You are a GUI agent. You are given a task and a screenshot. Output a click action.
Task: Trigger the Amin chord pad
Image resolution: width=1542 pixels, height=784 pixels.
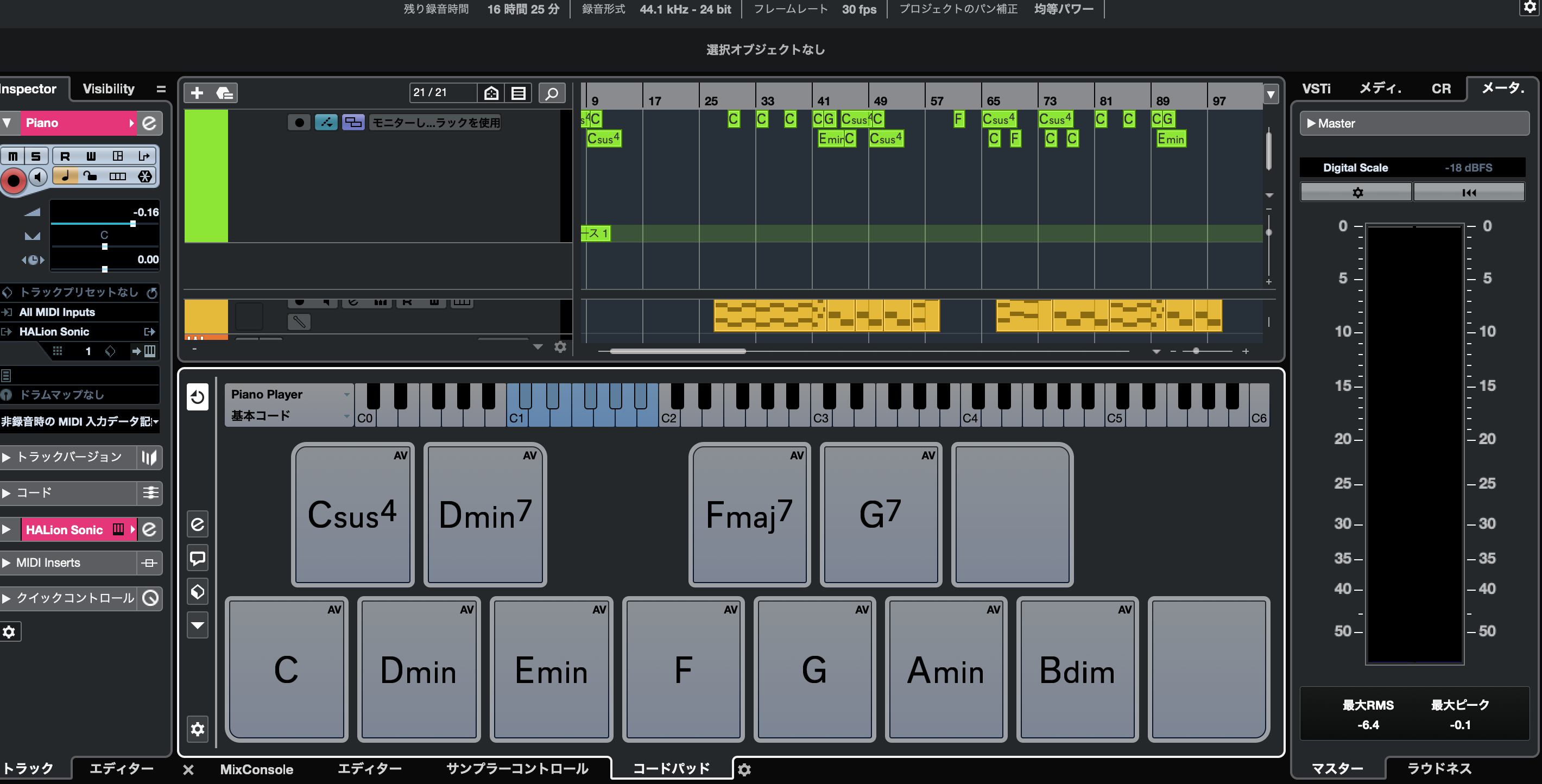click(945, 669)
